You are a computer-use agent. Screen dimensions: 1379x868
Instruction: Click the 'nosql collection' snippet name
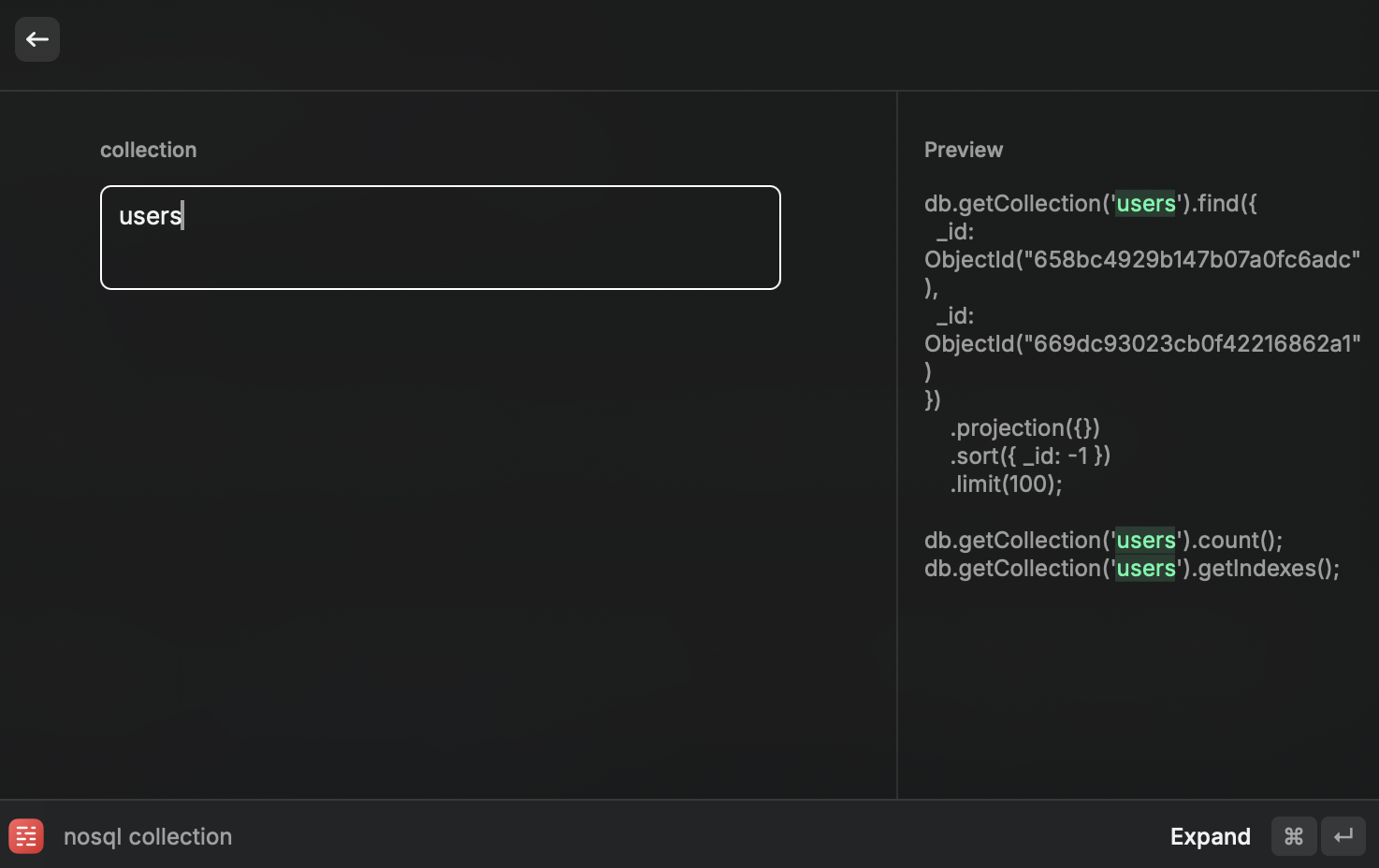148,836
